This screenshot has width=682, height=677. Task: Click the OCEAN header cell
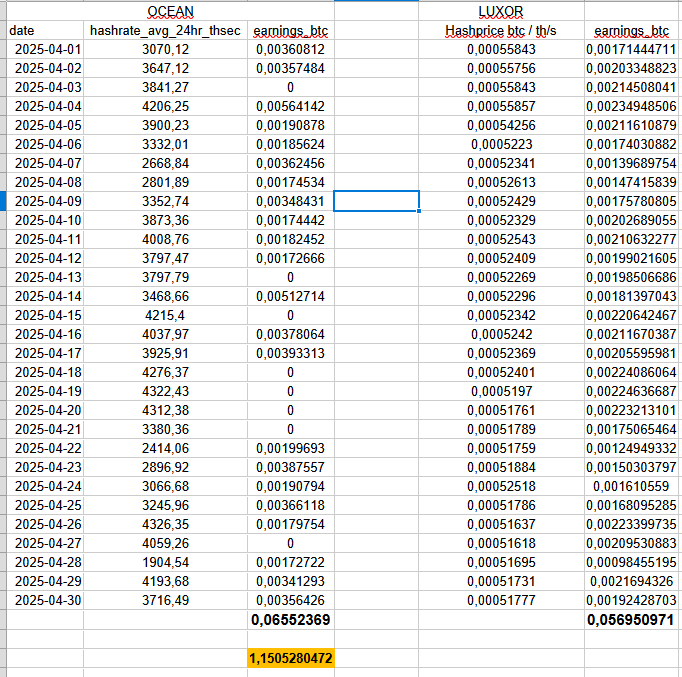(170, 12)
